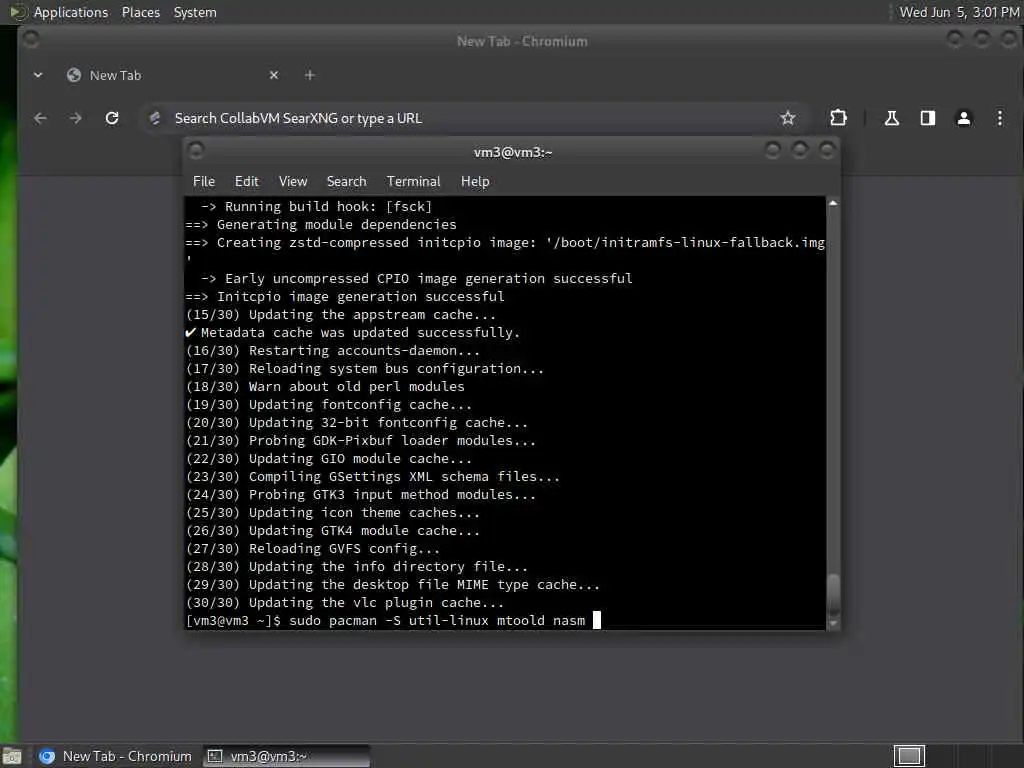Viewport: 1024px width, 768px height.
Task: Click the Applications menu logo icon
Action: pyautogui.click(x=18, y=12)
